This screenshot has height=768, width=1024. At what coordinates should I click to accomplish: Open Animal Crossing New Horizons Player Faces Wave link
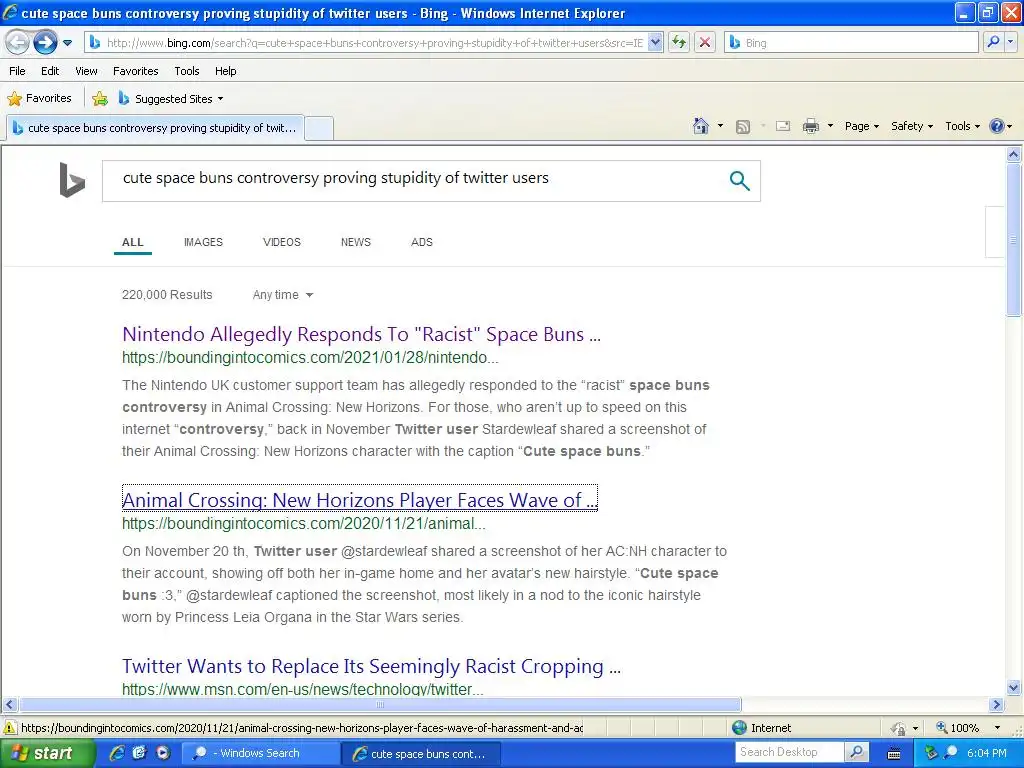(359, 500)
